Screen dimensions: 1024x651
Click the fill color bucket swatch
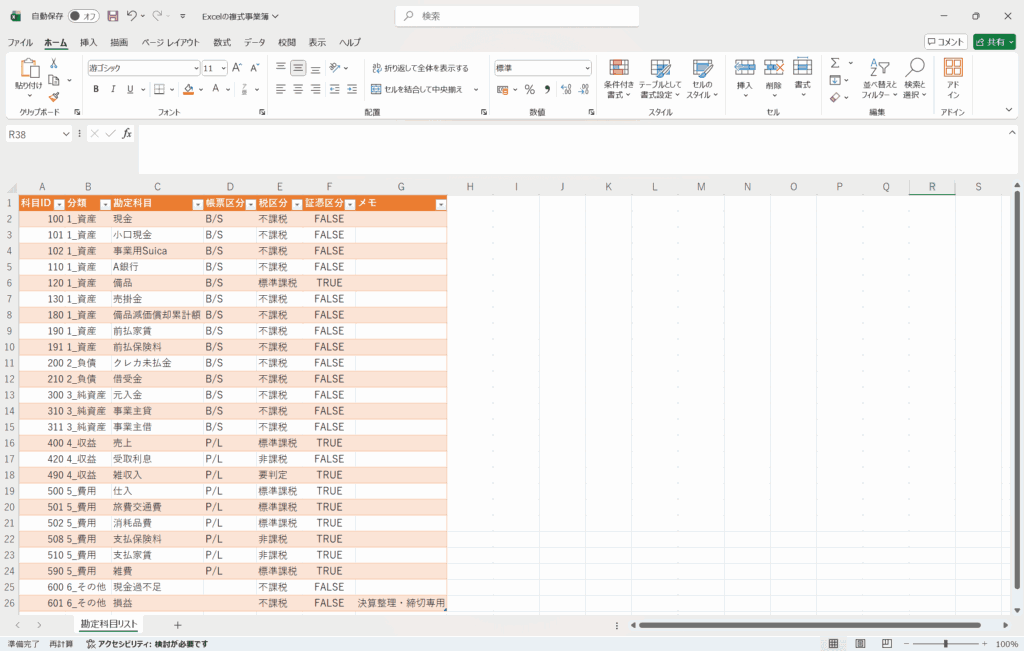tap(187, 89)
